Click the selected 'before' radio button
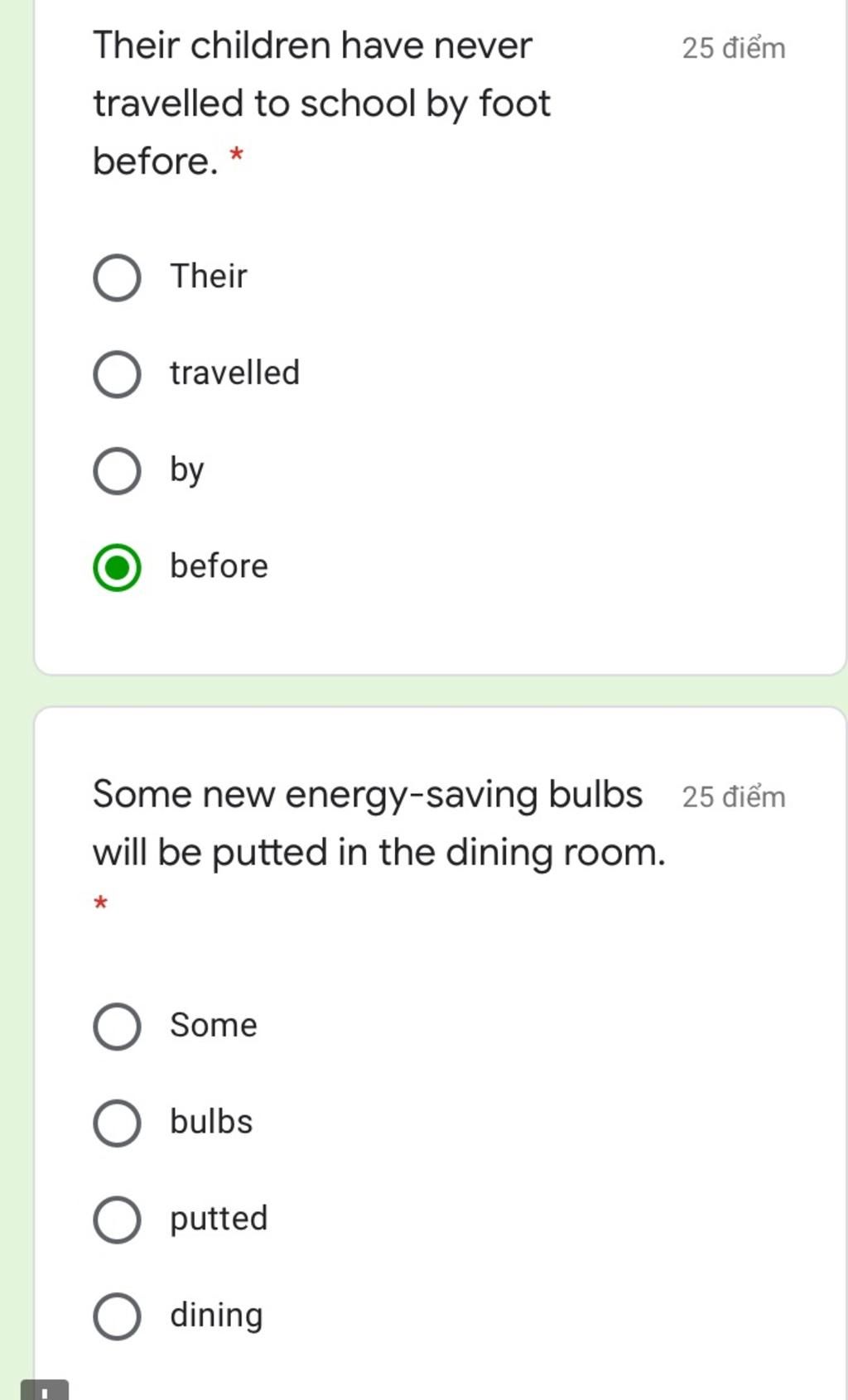 pyautogui.click(x=117, y=568)
